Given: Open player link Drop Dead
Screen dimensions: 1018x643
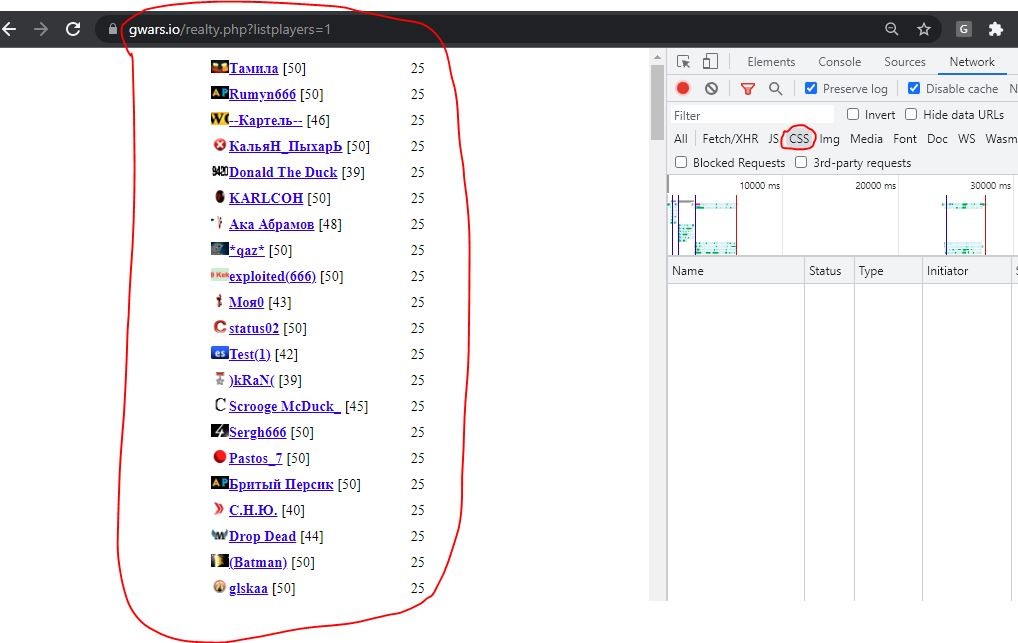Looking at the screenshot, I should [262, 536].
